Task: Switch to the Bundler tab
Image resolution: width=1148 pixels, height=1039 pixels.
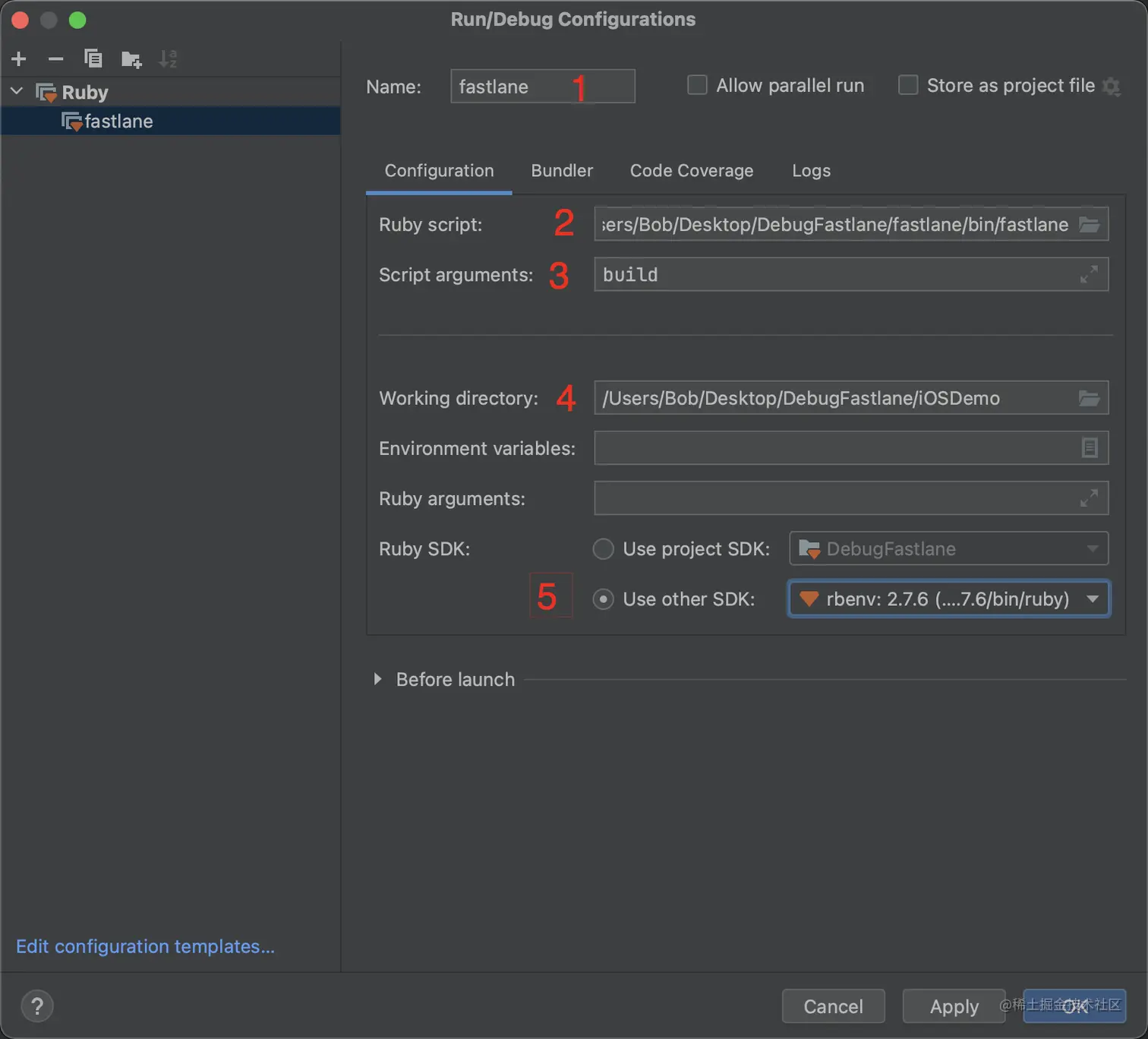Action: (562, 171)
